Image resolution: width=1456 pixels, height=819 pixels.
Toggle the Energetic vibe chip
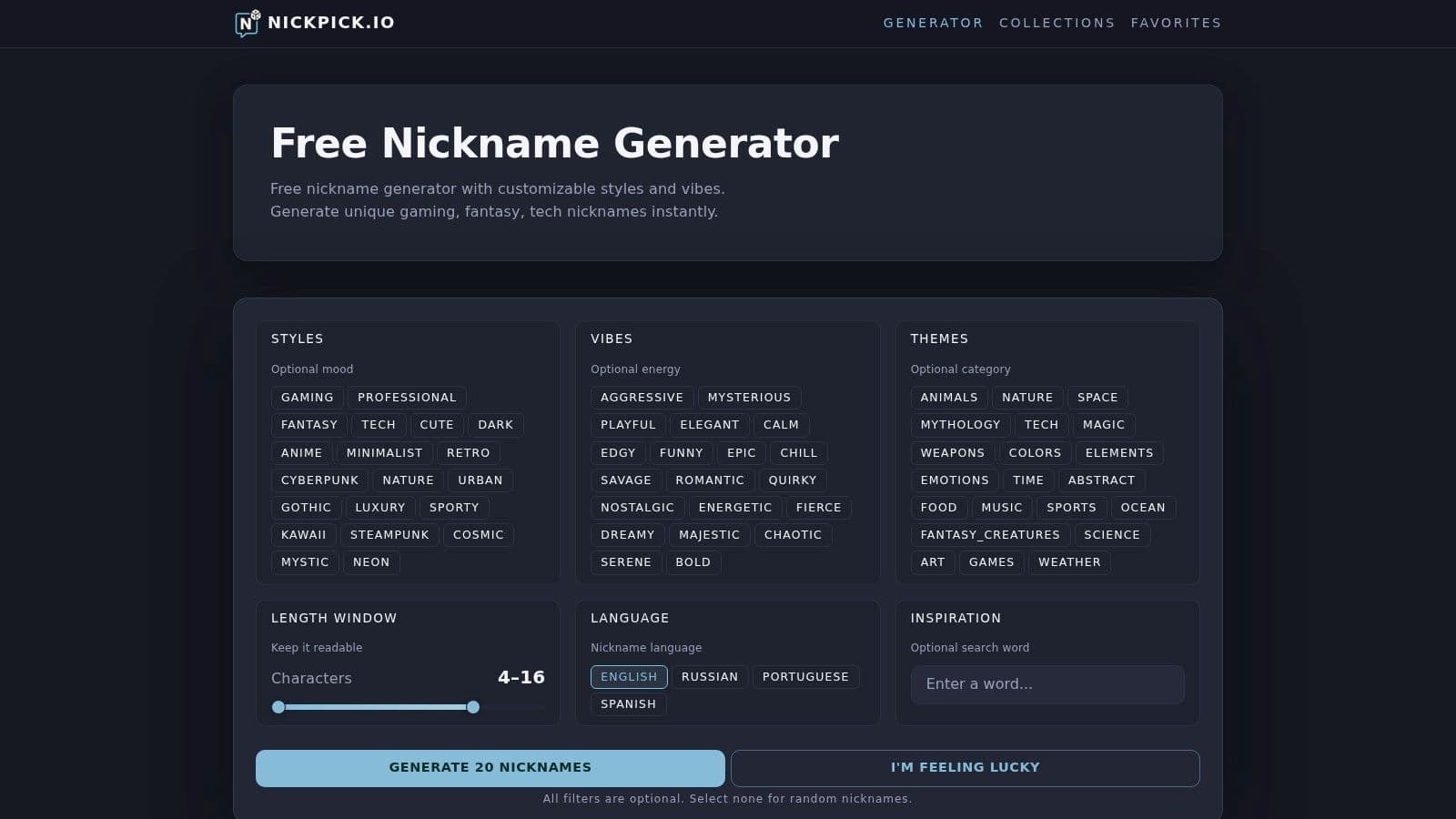[x=735, y=508]
